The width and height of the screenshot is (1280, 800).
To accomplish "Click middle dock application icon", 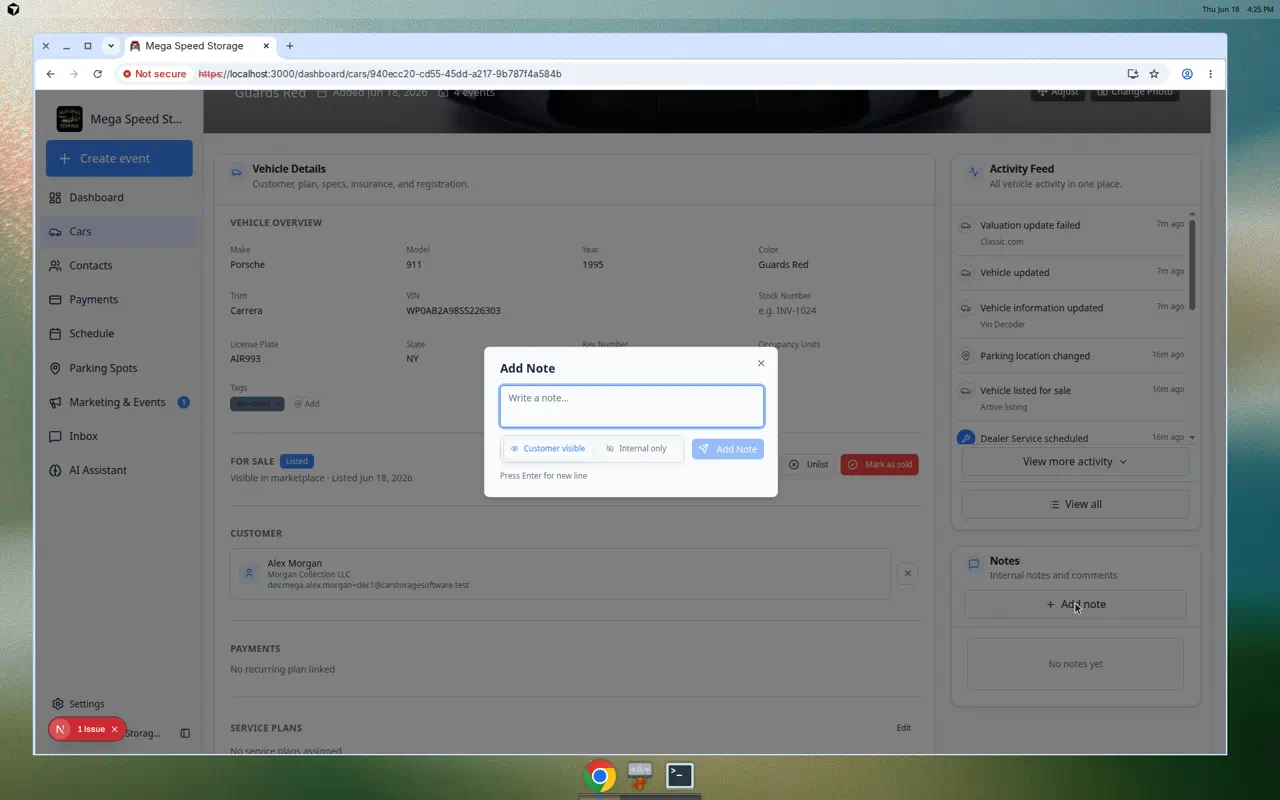I will click(x=640, y=775).
